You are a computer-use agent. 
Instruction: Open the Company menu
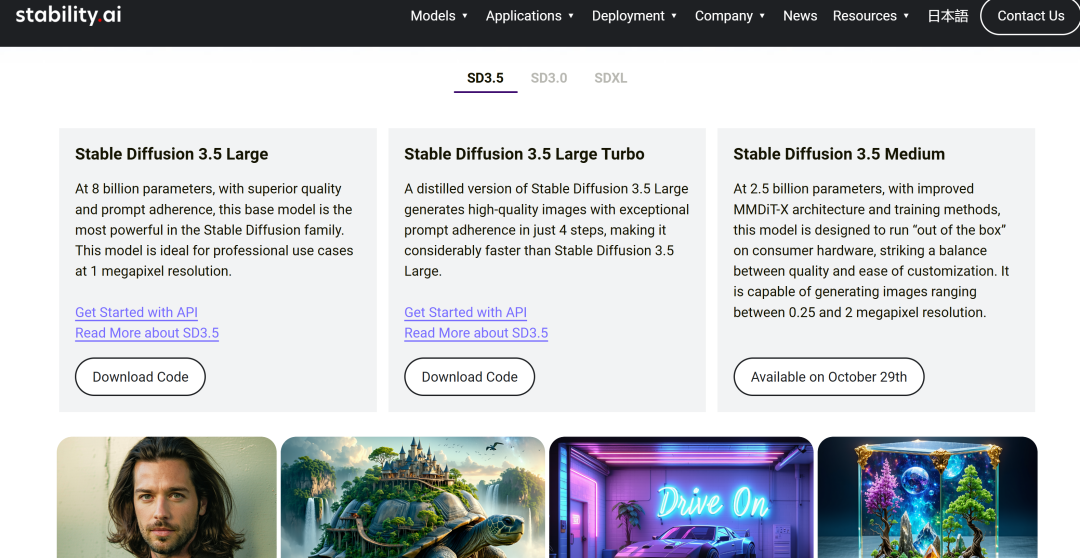[723, 16]
